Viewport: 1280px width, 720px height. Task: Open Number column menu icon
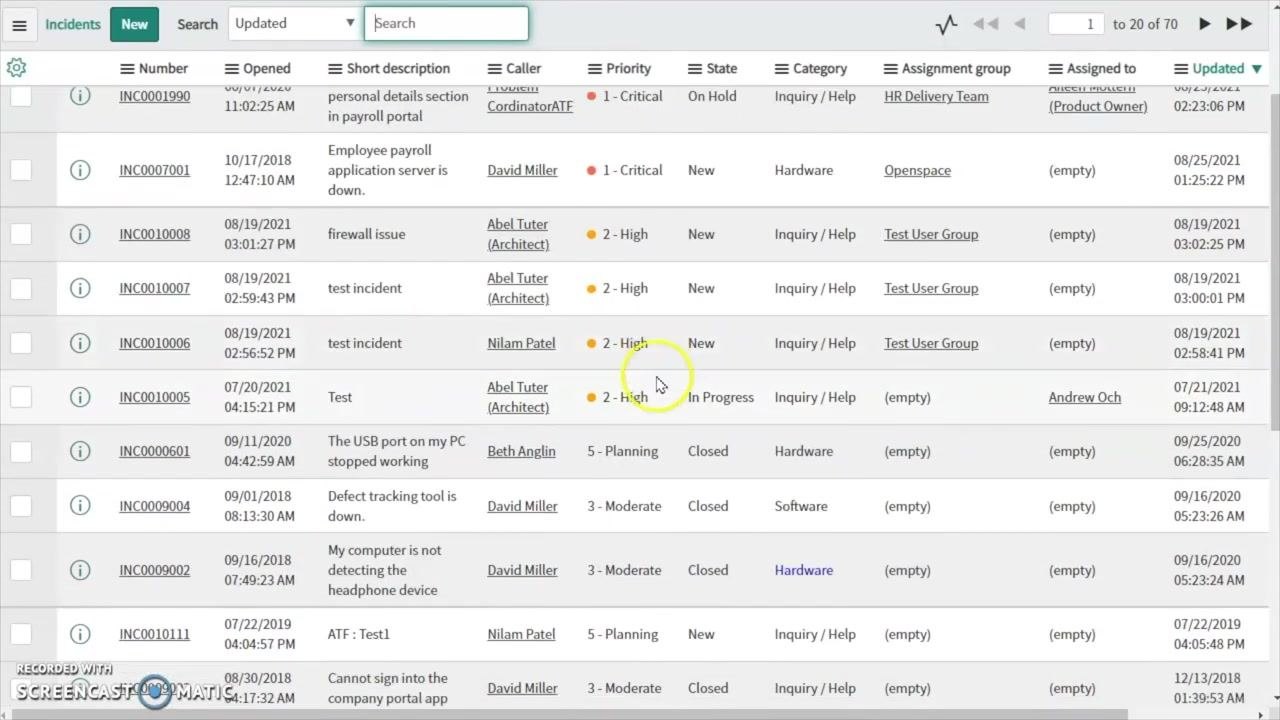(127, 69)
